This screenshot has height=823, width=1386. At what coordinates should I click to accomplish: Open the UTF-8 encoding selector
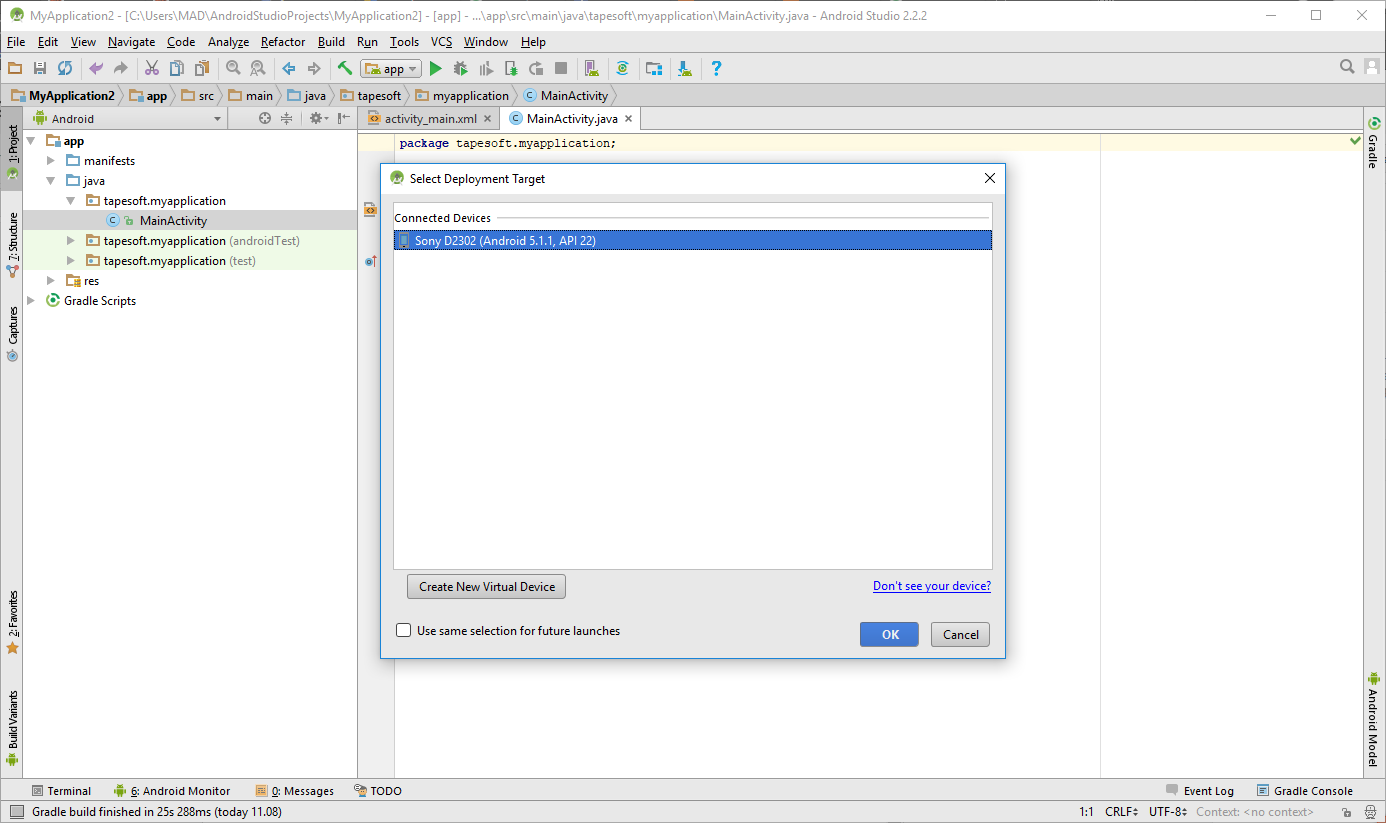(x=1168, y=812)
